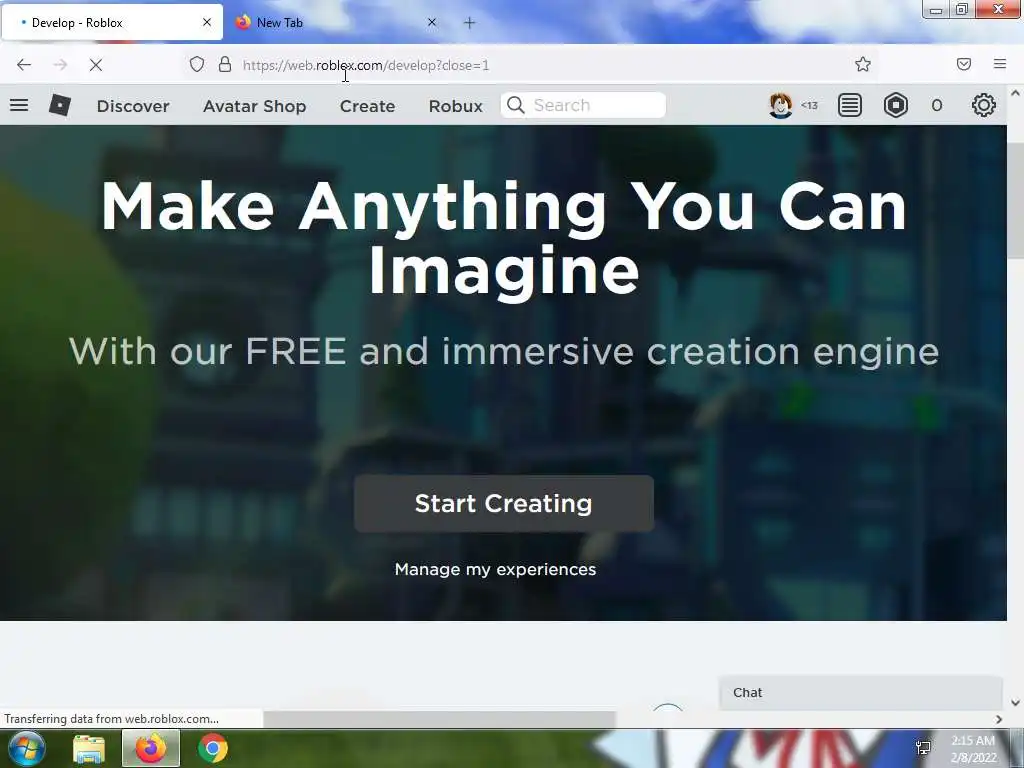Open Manage my experiences link

pos(495,569)
